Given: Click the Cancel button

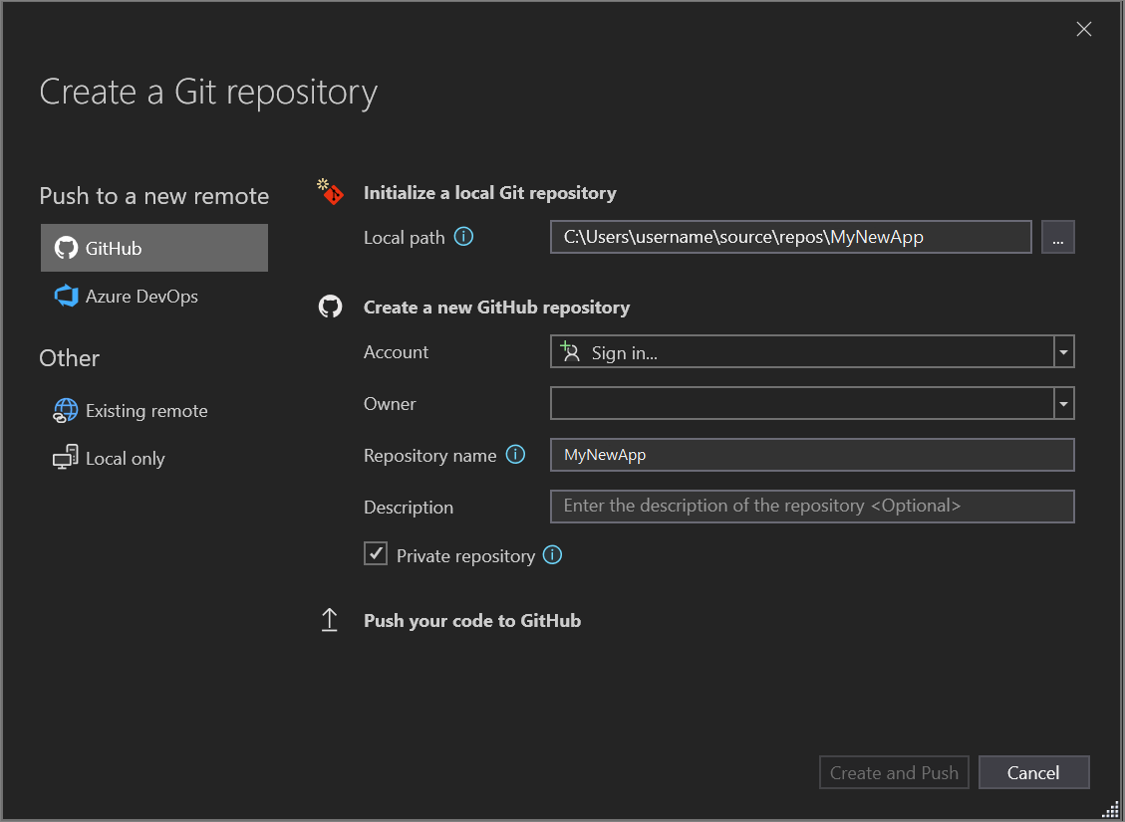Looking at the screenshot, I should pyautogui.click(x=1033, y=772).
